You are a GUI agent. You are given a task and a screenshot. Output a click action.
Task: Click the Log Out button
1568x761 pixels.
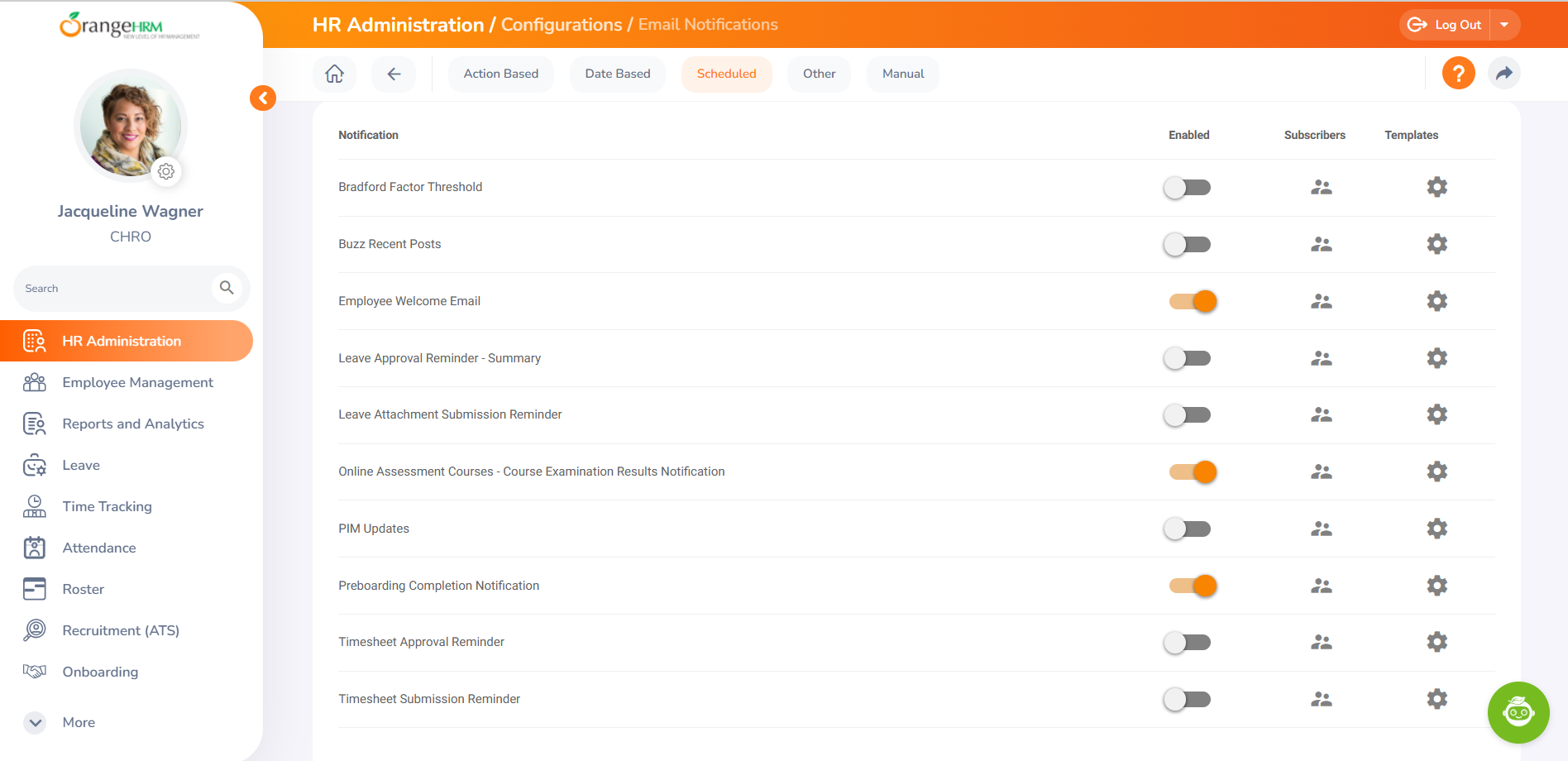1446,25
